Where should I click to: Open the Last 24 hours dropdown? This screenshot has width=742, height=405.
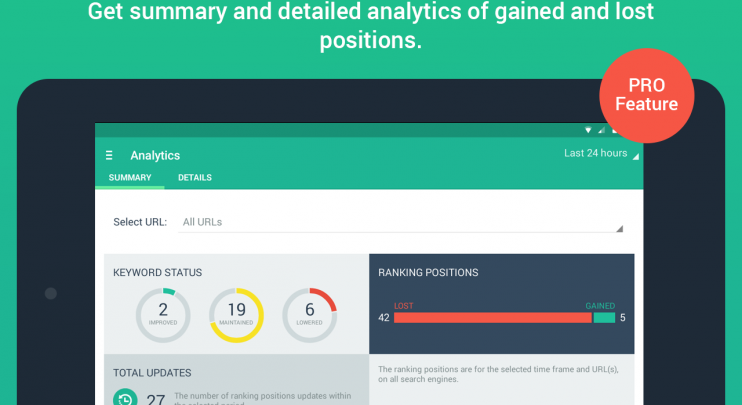601,153
